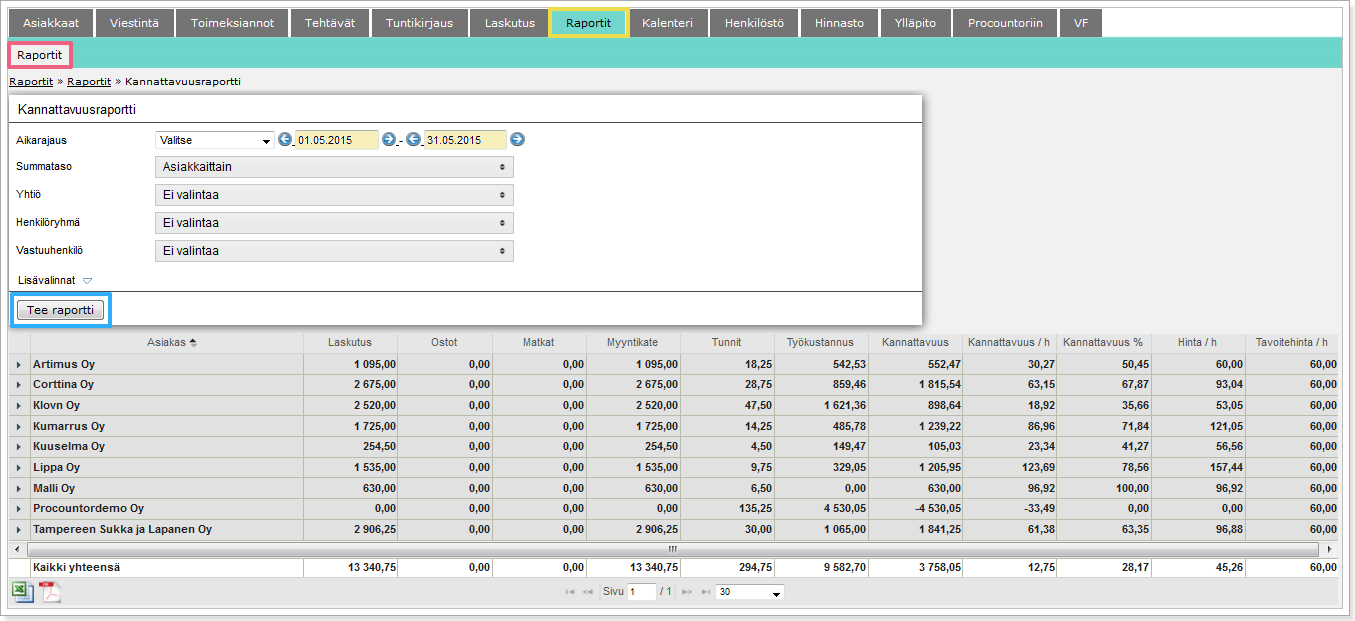Click the Sivu page number field
Screen dimensions: 1355x621
(641, 592)
